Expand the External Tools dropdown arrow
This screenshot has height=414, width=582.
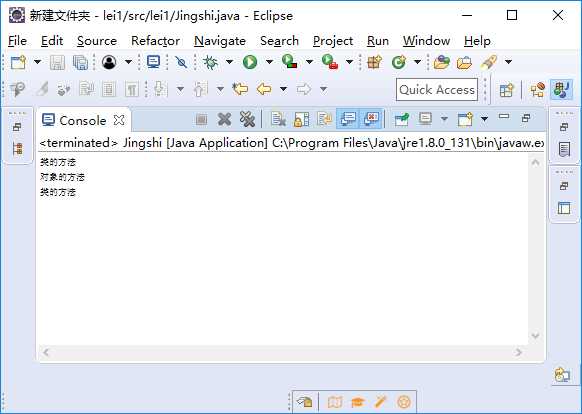[349, 62]
